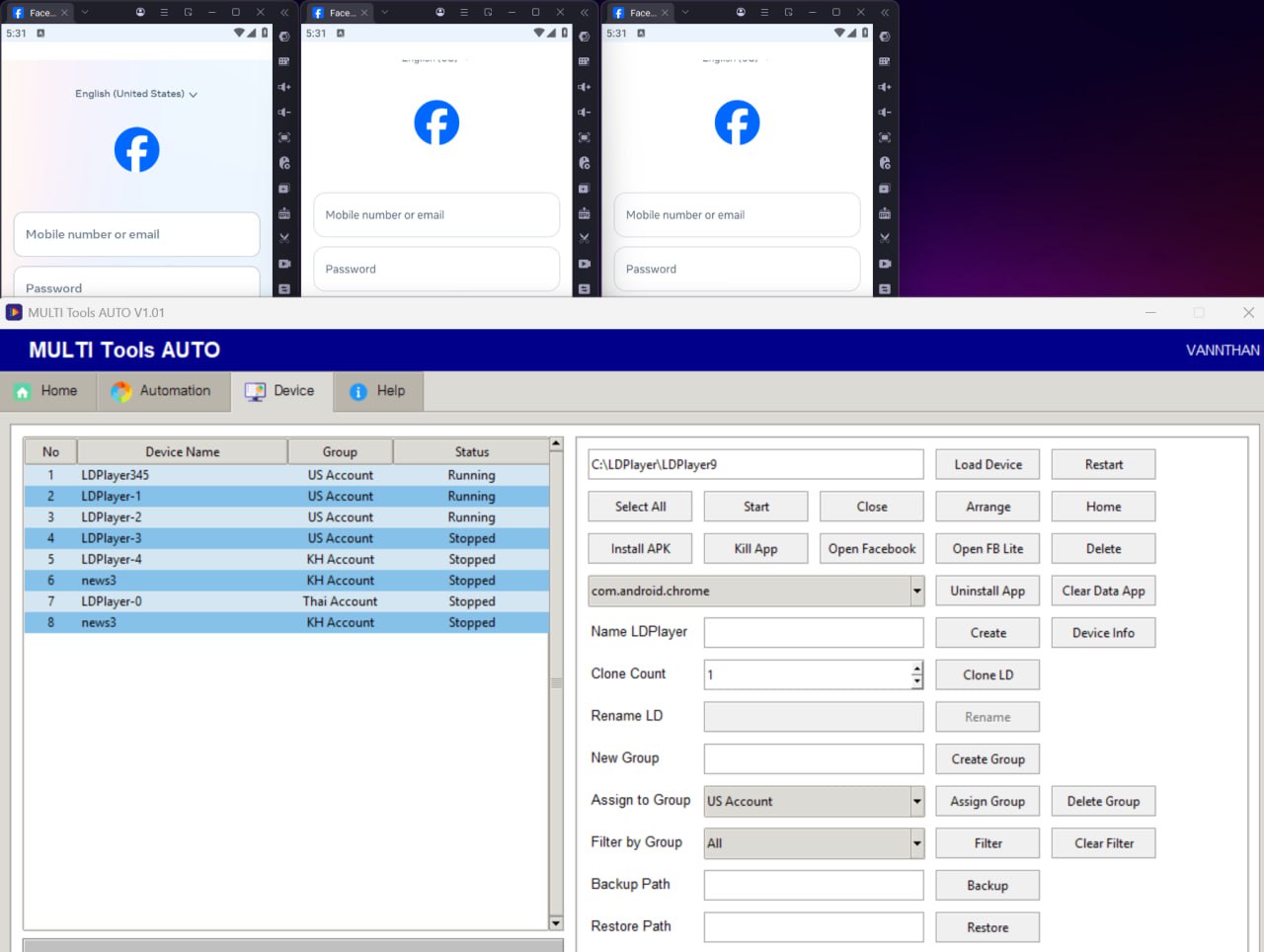Click scissors screenshot icon in rightmost emulator sidebar
This screenshot has width=1264, height=952.
click(885, 238)
